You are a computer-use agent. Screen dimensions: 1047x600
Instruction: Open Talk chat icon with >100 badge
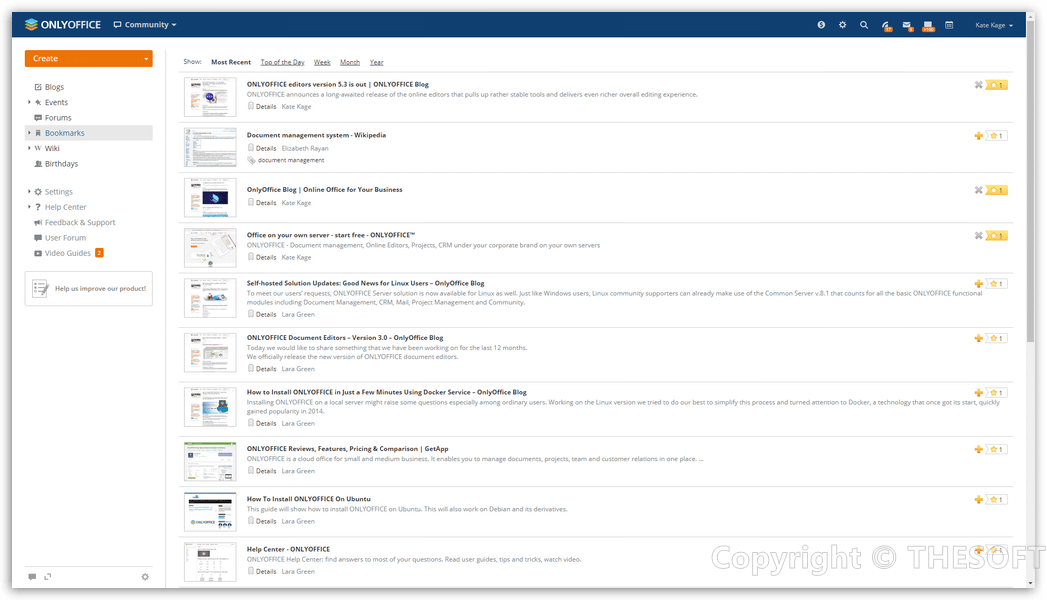point(928,24)
